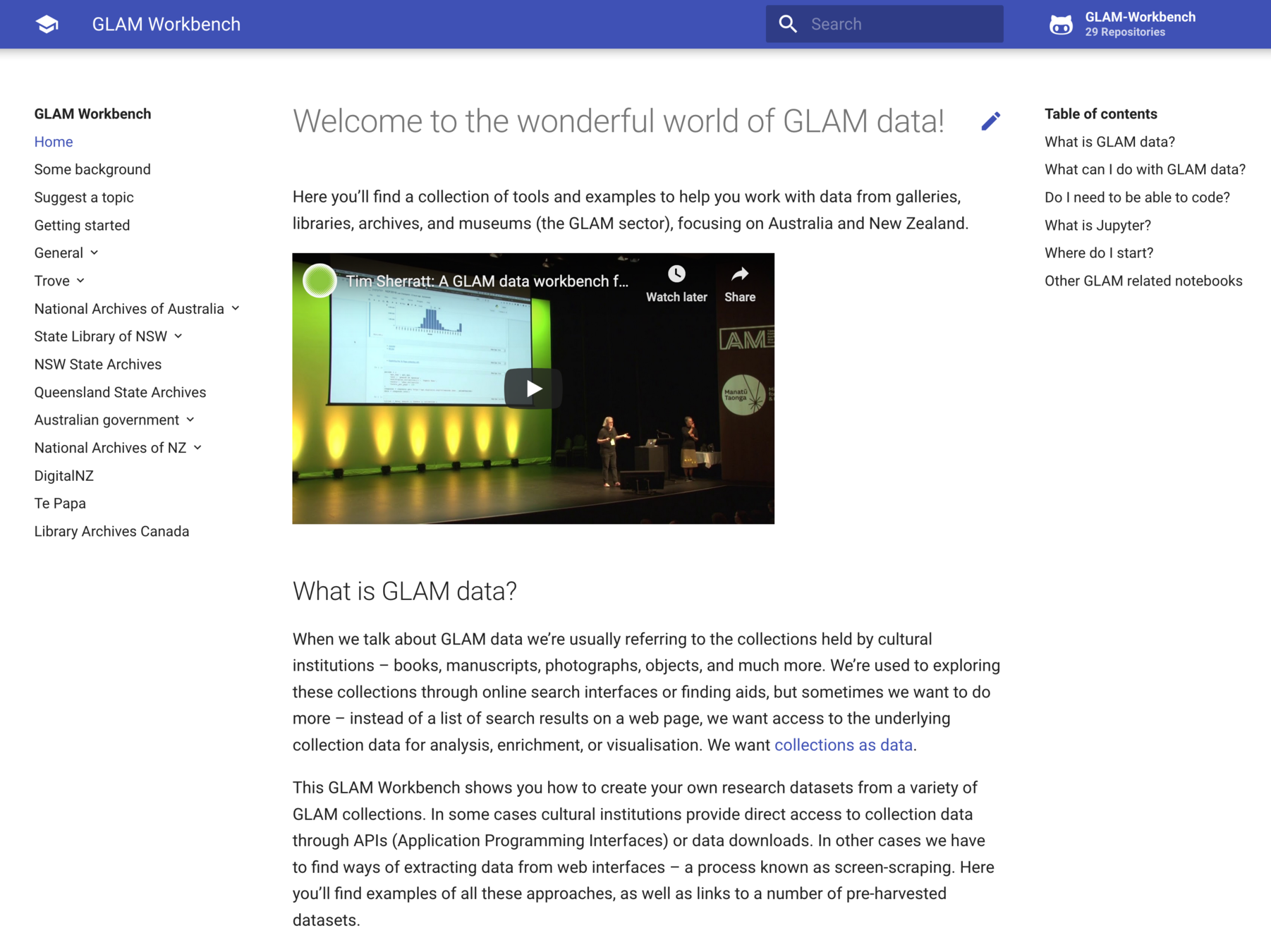Click the GLAM Workbench header title
The height and width of the screenshot is (952, 1271).
(x=166, y=24)
